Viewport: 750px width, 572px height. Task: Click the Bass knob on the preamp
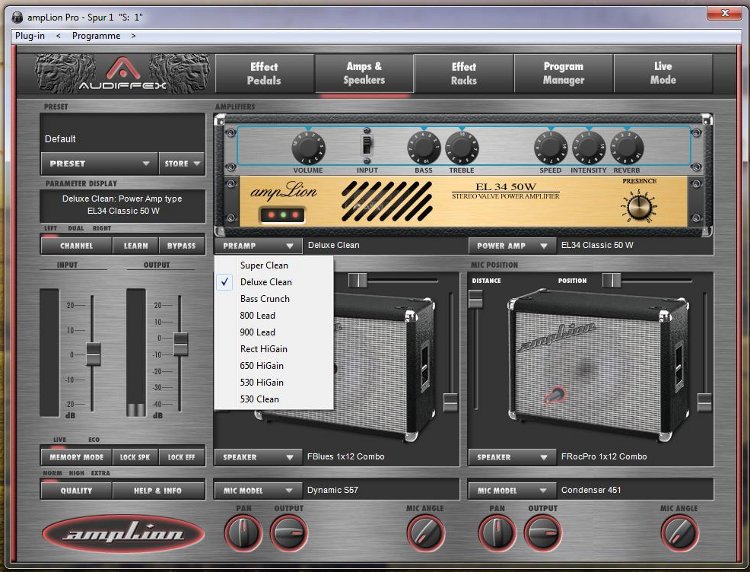click(424, 148)
